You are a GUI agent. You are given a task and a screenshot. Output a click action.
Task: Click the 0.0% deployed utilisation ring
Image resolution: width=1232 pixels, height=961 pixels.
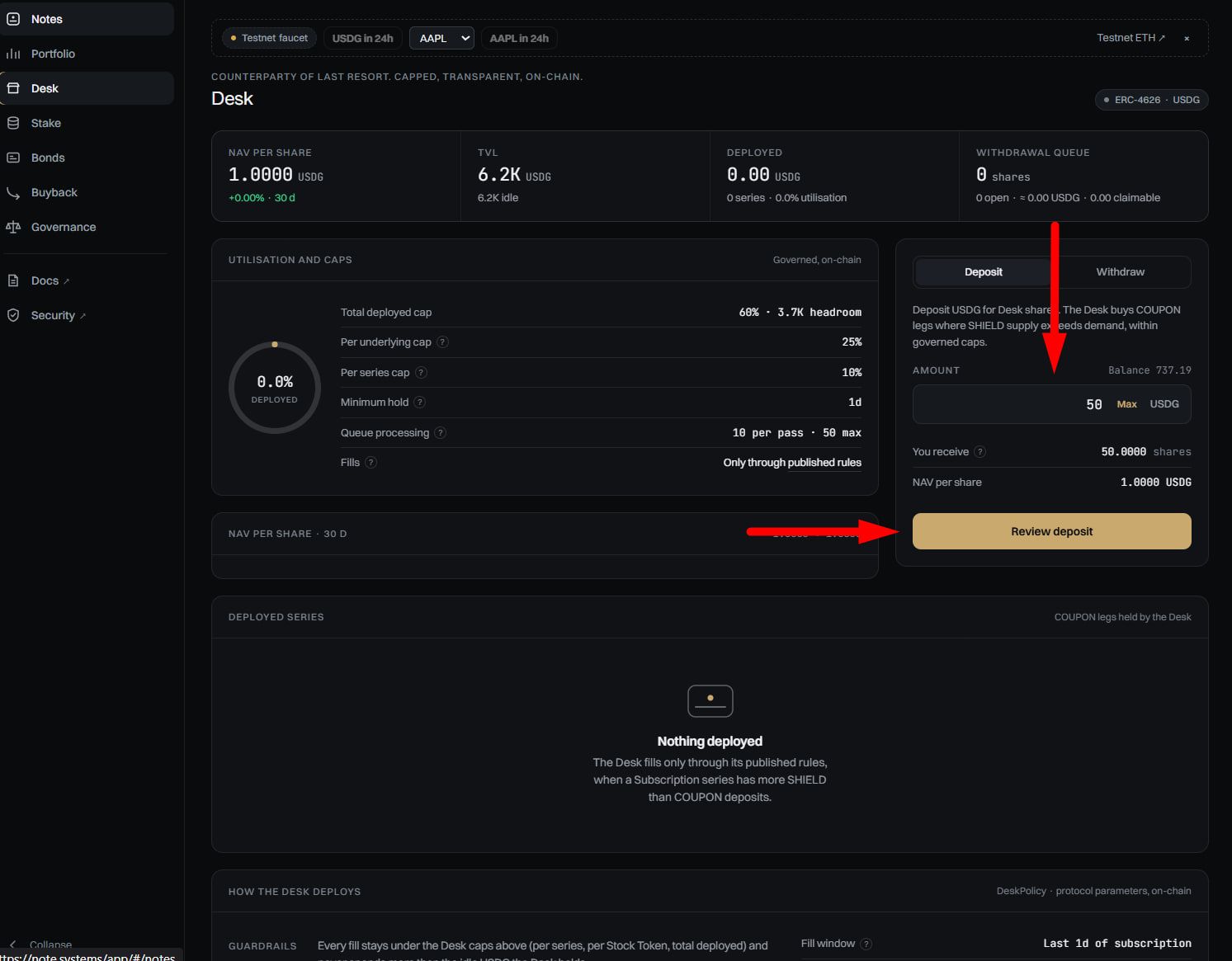pos(275,388)
